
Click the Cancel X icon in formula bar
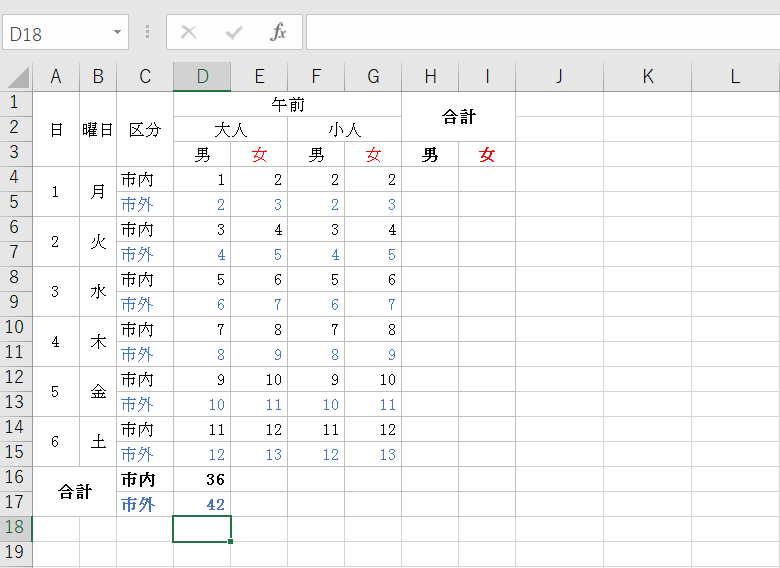coord(189,32)
